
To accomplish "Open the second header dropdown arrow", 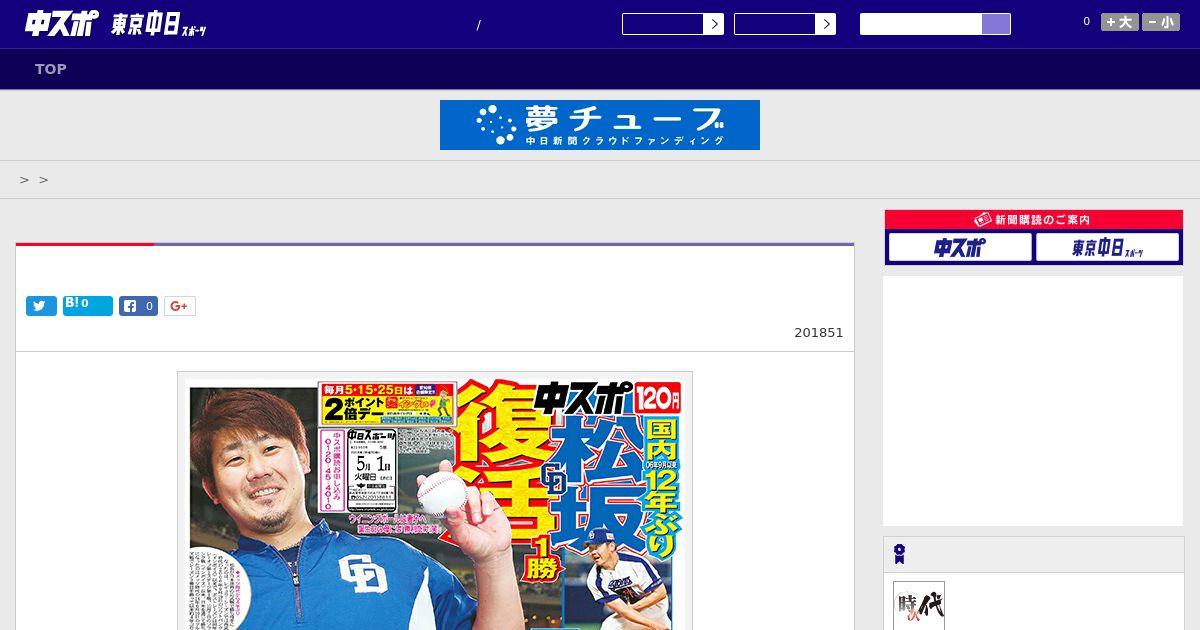I will point(825,24).
